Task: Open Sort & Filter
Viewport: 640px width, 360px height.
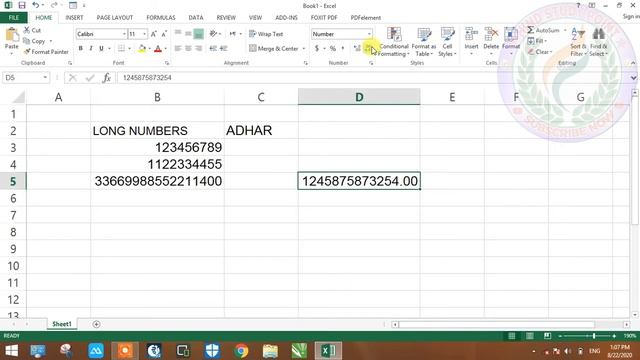Action: coord(578,42)
